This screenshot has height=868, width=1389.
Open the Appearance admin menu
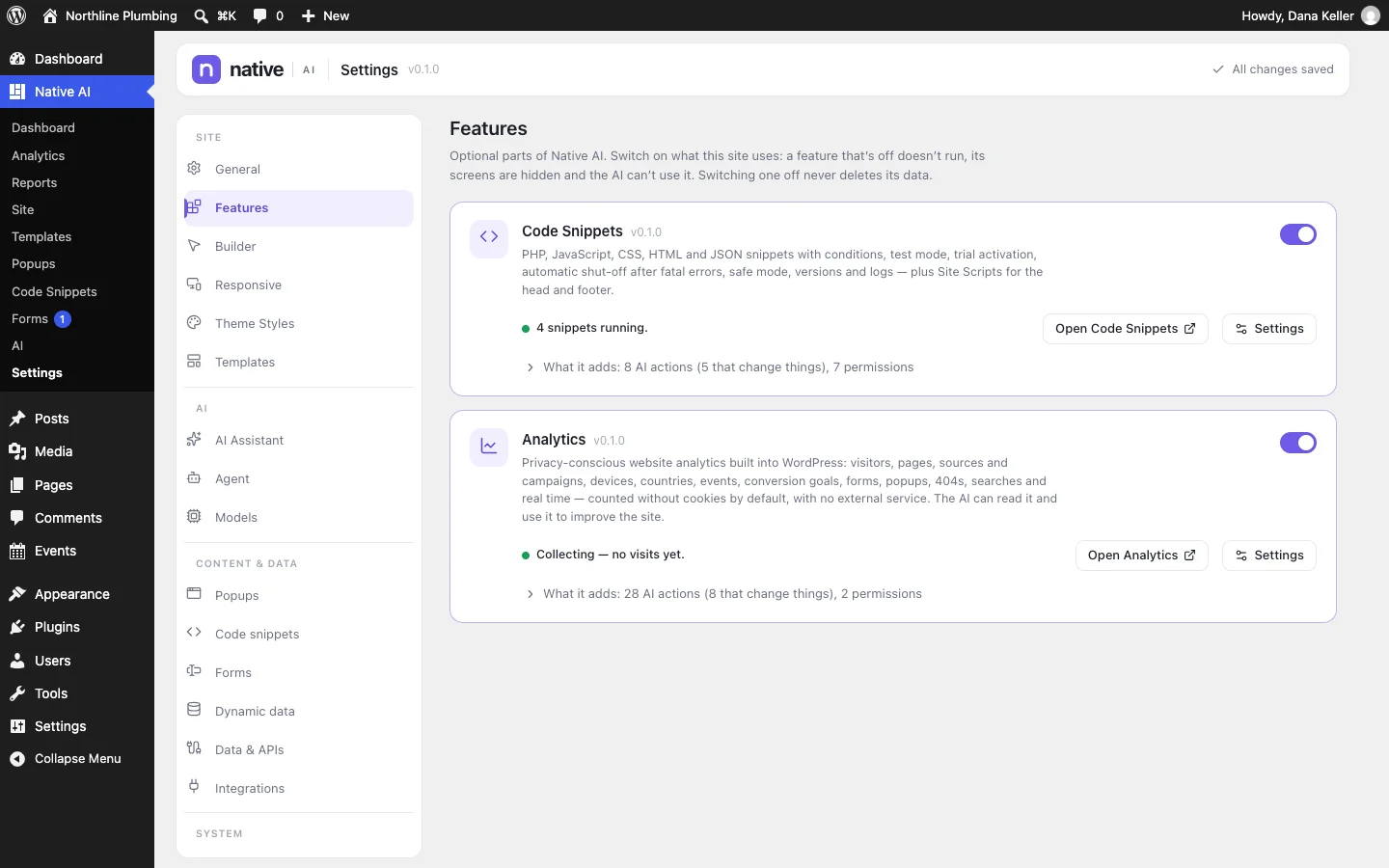tap(77, 594)
